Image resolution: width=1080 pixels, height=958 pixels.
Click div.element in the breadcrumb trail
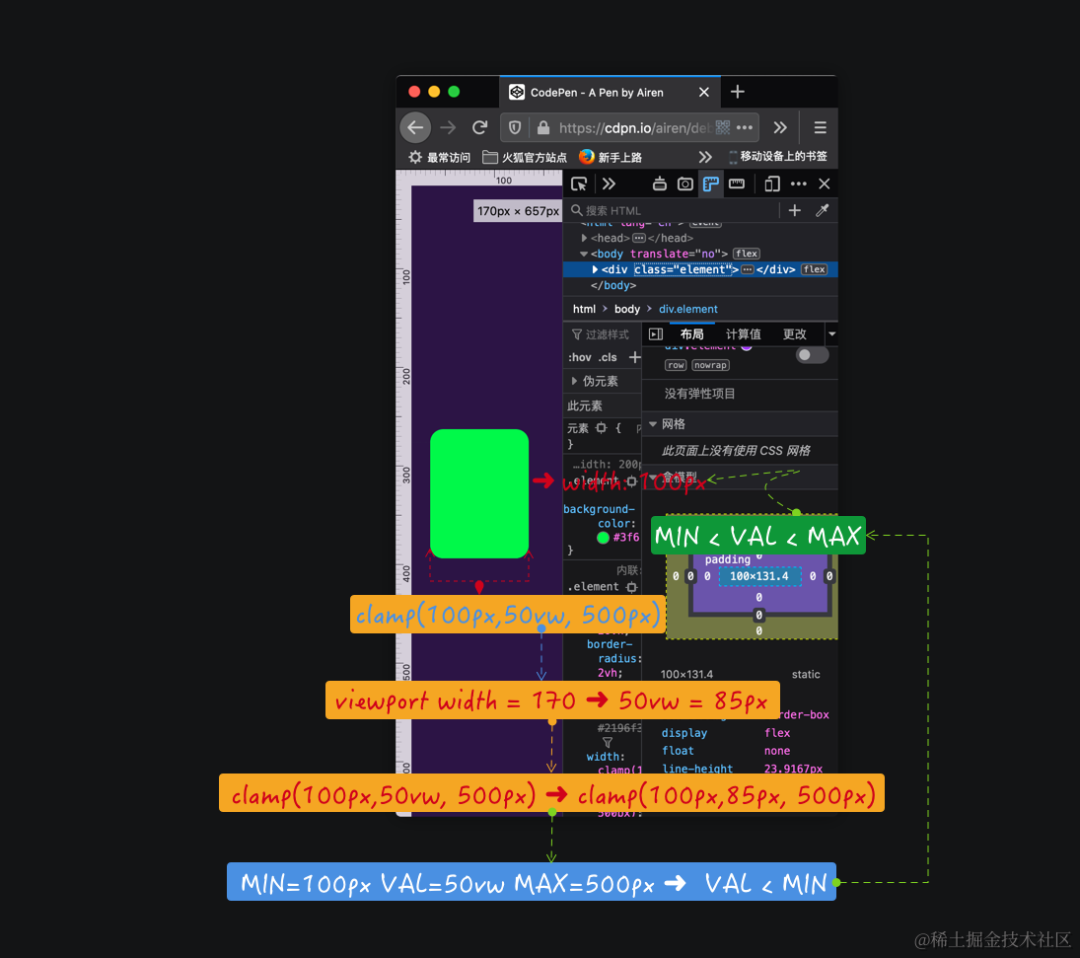point(688,309)
